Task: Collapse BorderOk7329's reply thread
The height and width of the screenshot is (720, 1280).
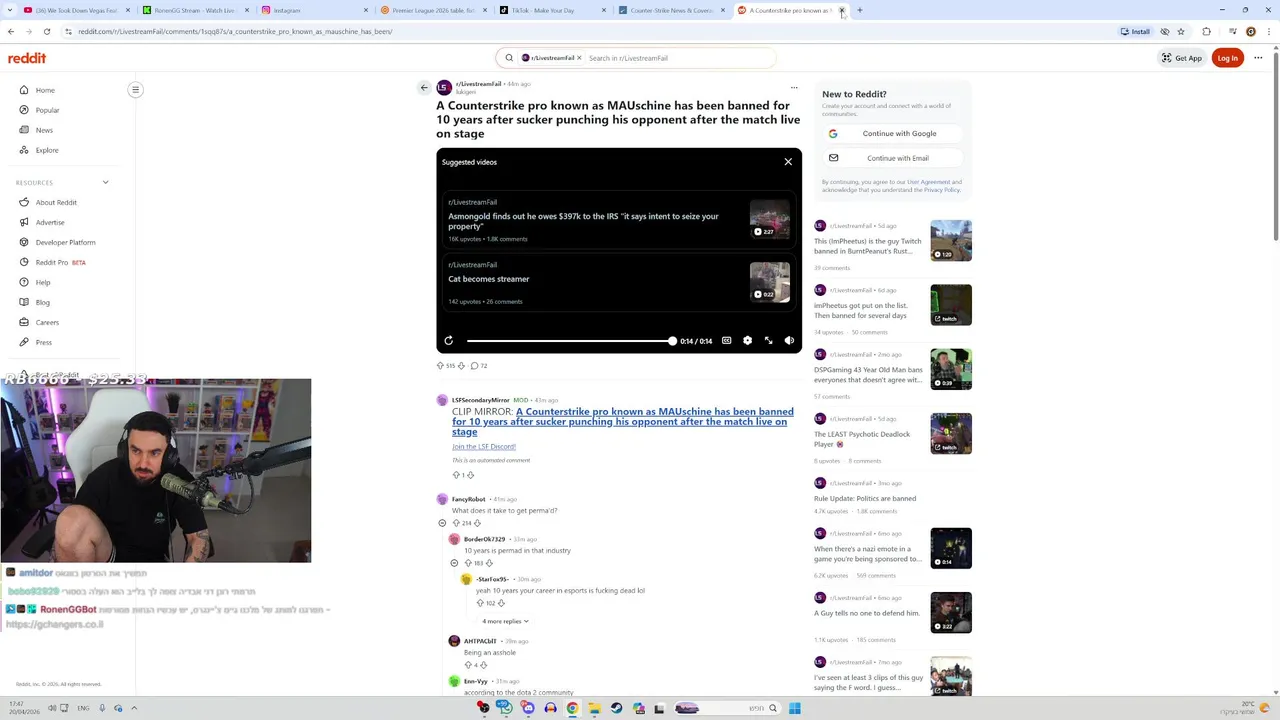Action: pos(454,563)
